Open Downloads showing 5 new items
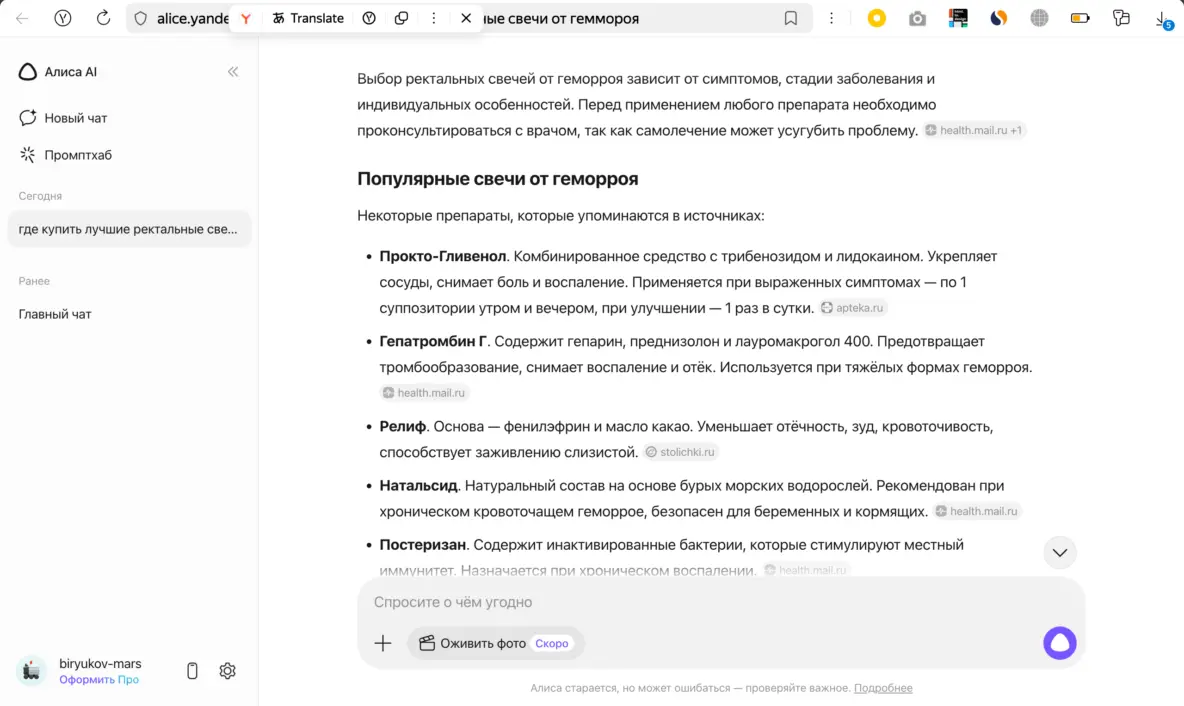Viewport: 1184px width, 706px height. tap(1163, 18)
